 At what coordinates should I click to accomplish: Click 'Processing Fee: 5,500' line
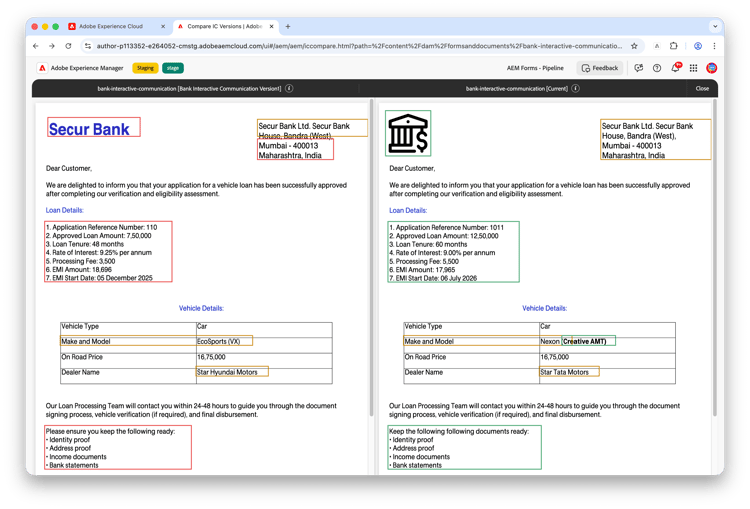pyautogui.click(x=424, y=261)
